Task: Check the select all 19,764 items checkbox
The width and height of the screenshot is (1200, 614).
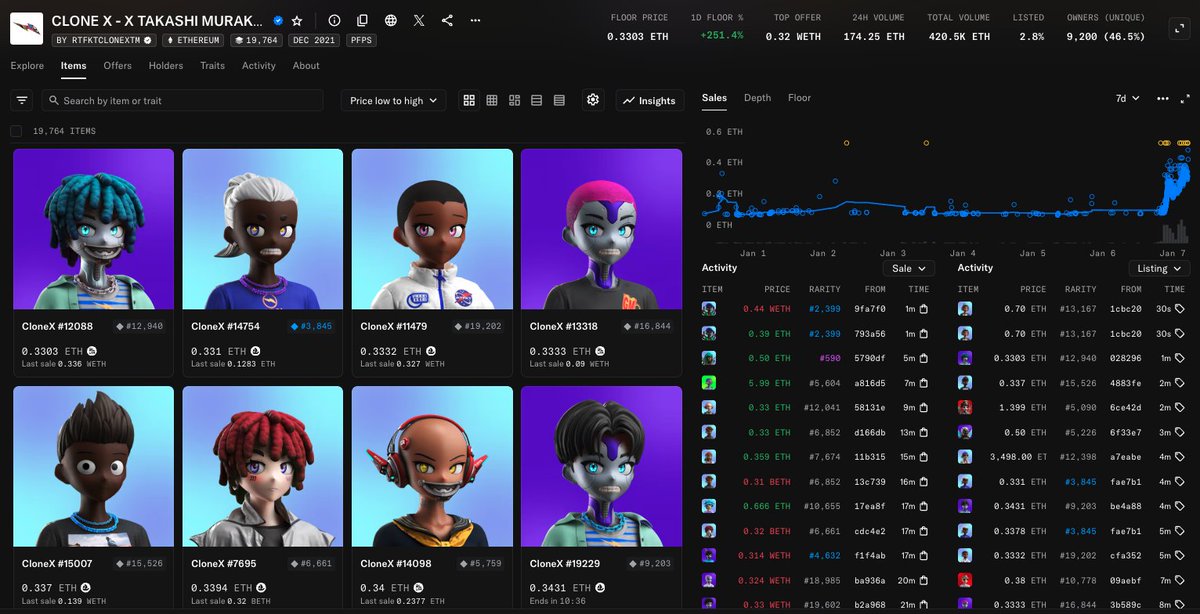Action: 16,131
